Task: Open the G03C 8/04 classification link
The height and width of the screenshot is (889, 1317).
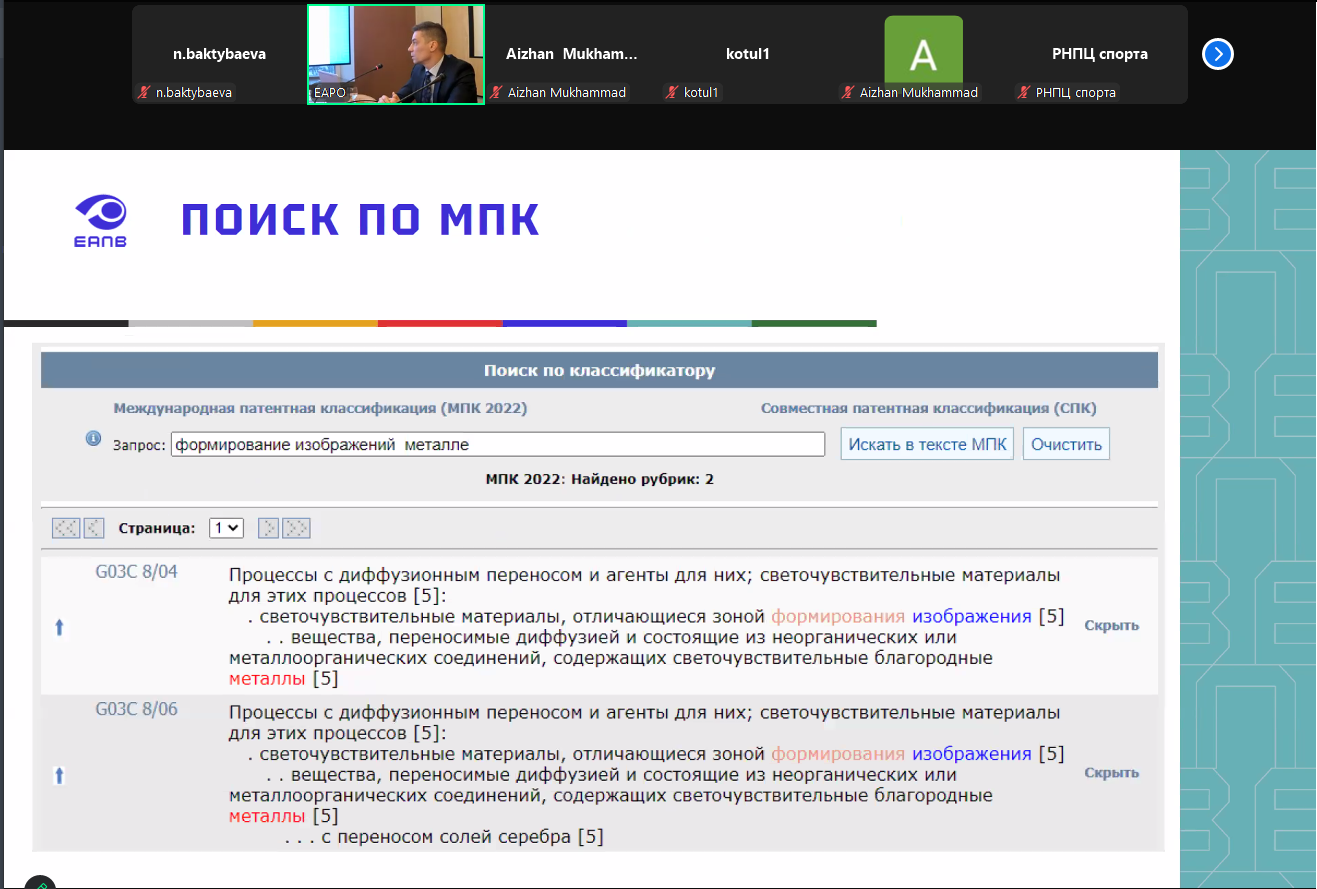Action: (x=136, y=574)
